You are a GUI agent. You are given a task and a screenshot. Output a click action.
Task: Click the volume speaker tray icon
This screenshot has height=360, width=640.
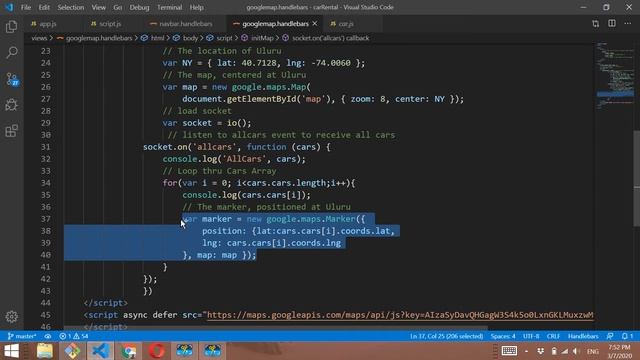[x=576, y=351]
